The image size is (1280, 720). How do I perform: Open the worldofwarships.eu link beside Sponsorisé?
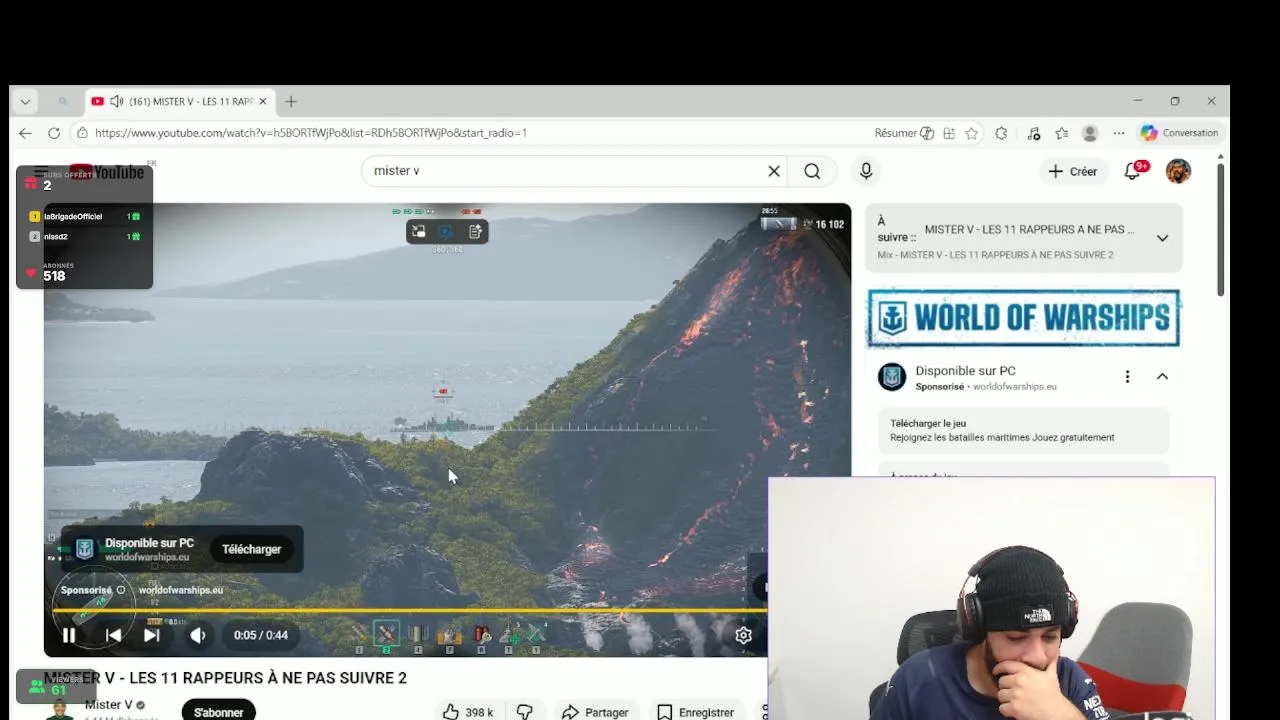181,590
